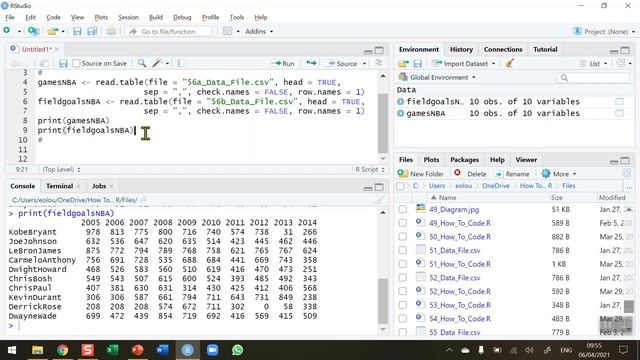640x360 pixels.
Task: Search environment objects field
Action: (593, 78)
